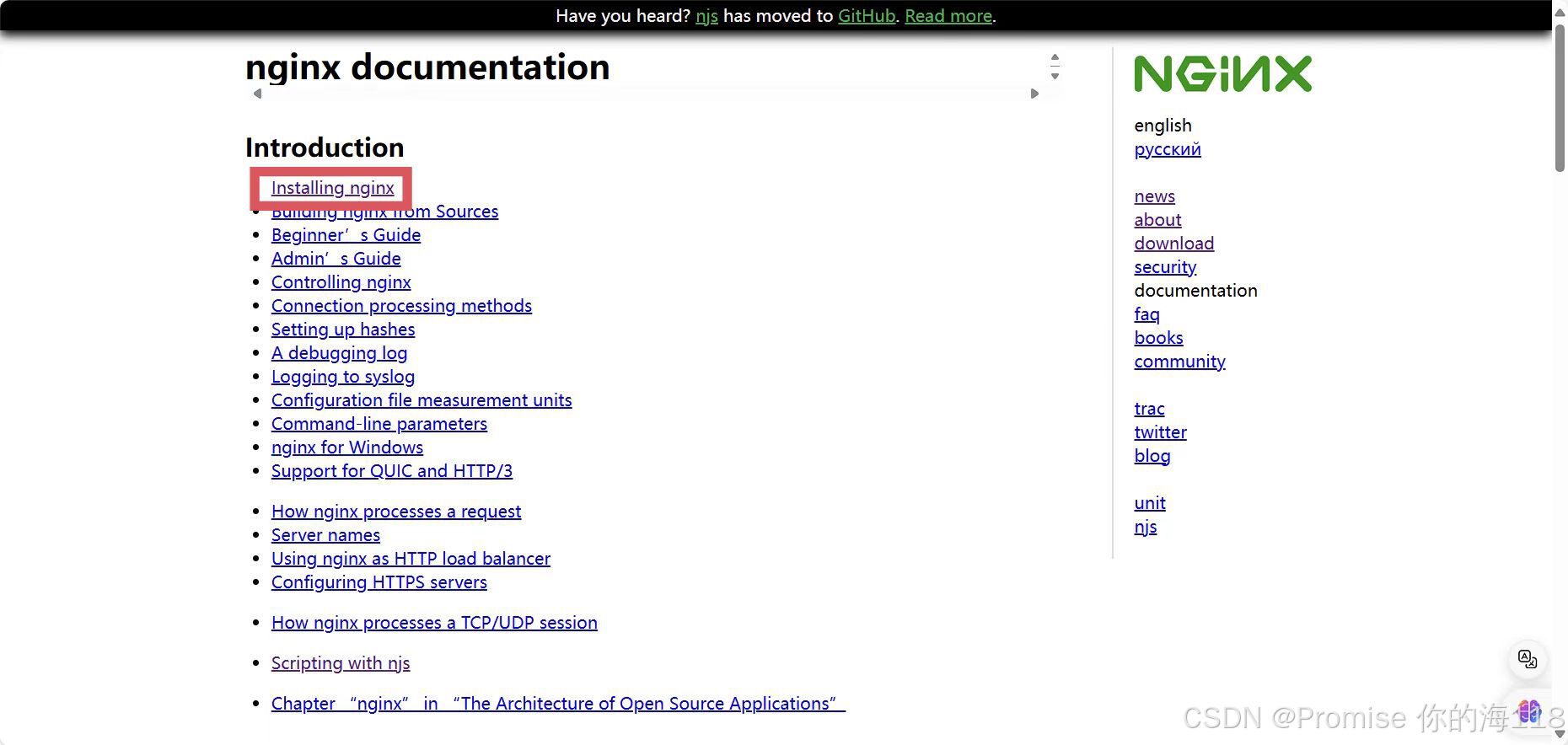This screenshot has height=745, width=1568.
Task: Open Support for QUIC and HTTP/3 link
Action: (392, 471)
